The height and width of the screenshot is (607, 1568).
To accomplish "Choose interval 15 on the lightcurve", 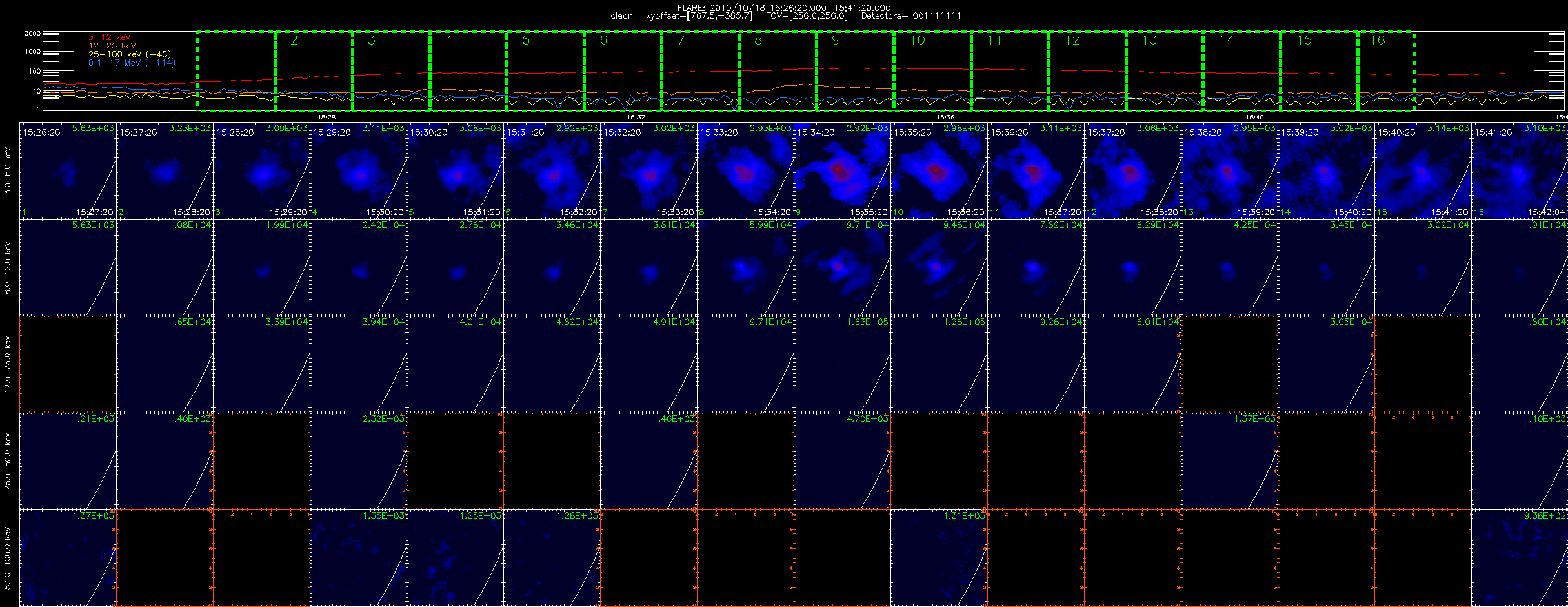I will [x=1320, y=71].
